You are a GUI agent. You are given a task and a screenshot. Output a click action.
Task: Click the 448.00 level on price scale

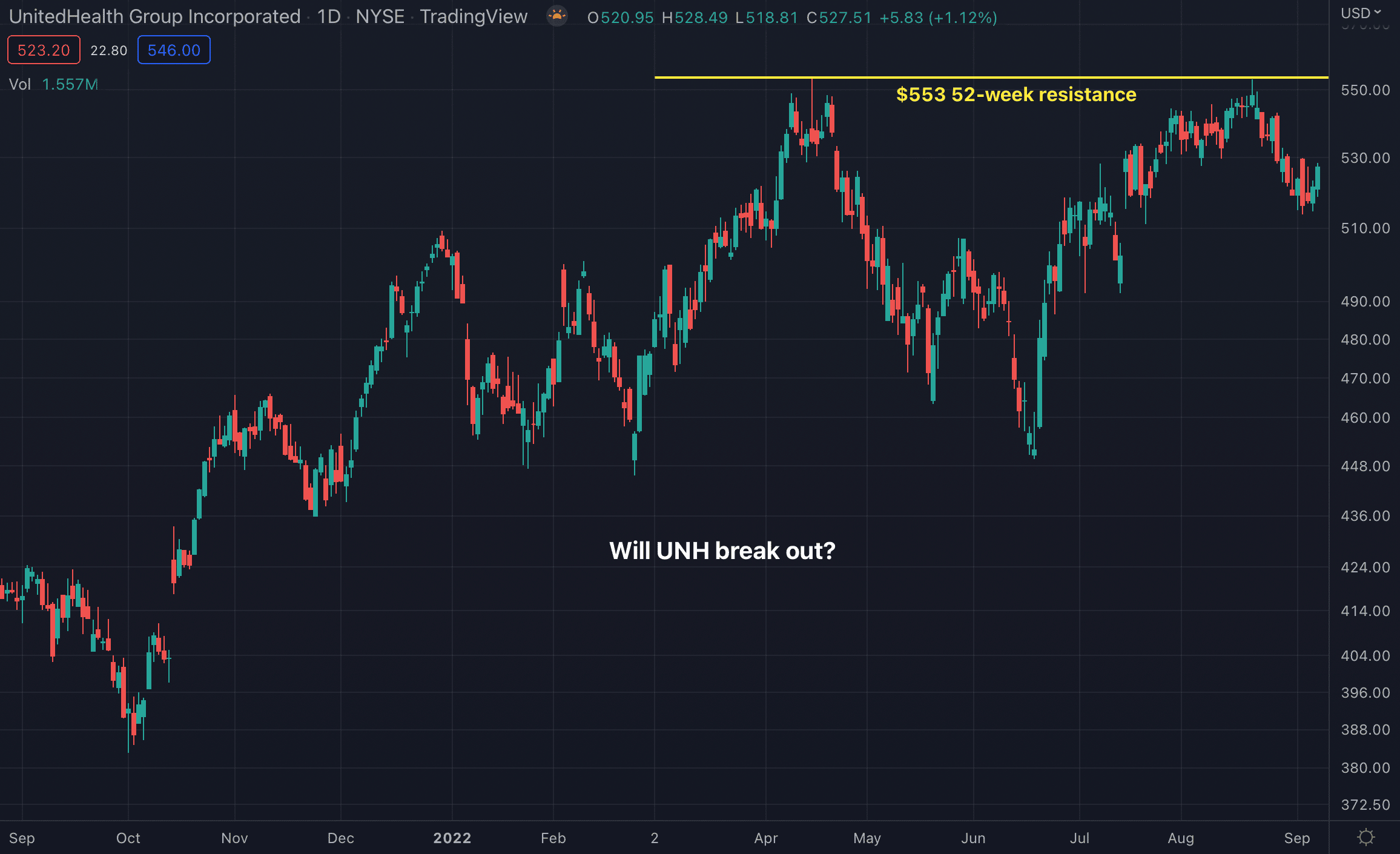(1365, 466)
